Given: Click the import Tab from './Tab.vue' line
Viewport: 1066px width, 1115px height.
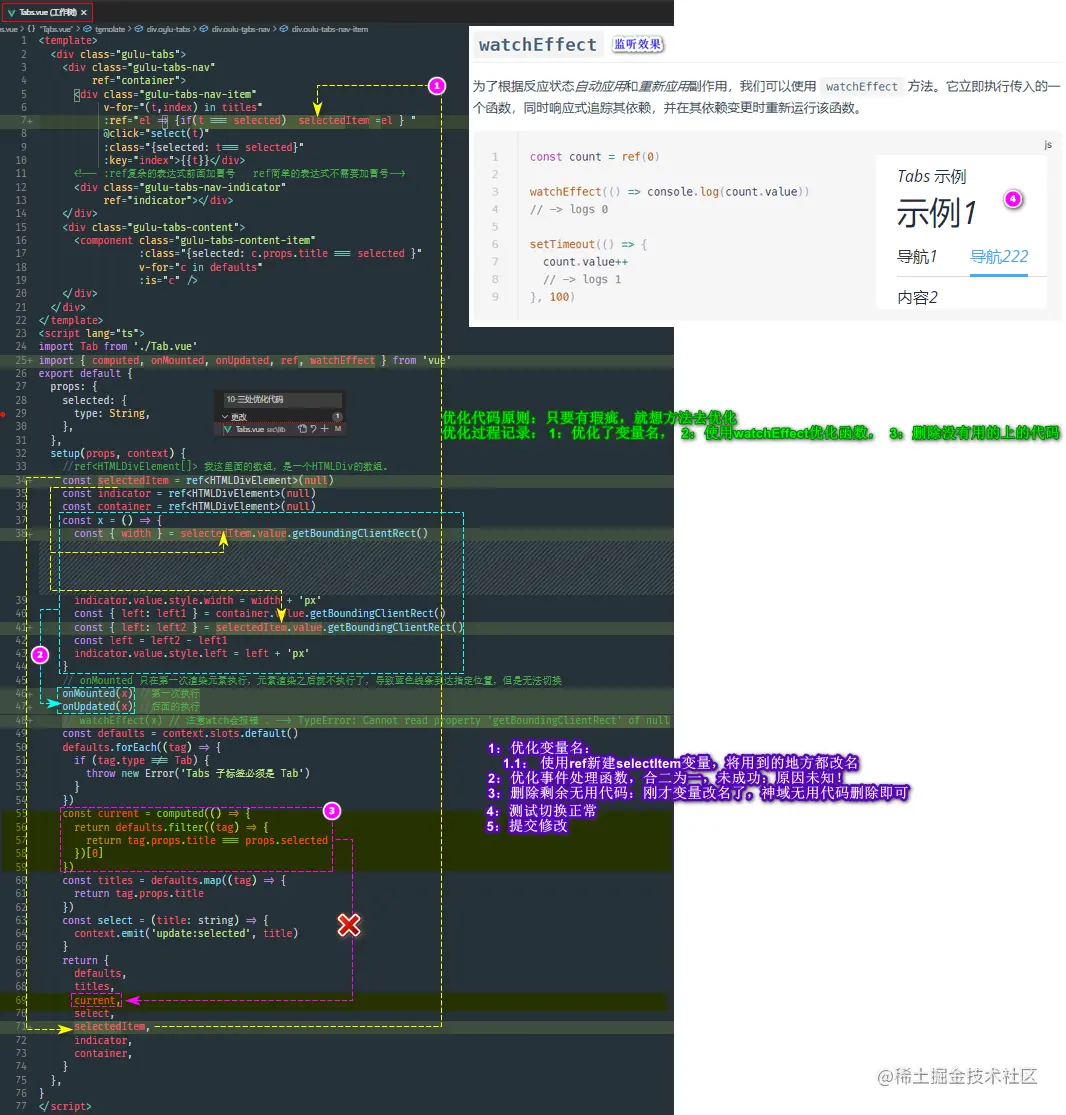Looking at the screenshot, I should (118, 346).
